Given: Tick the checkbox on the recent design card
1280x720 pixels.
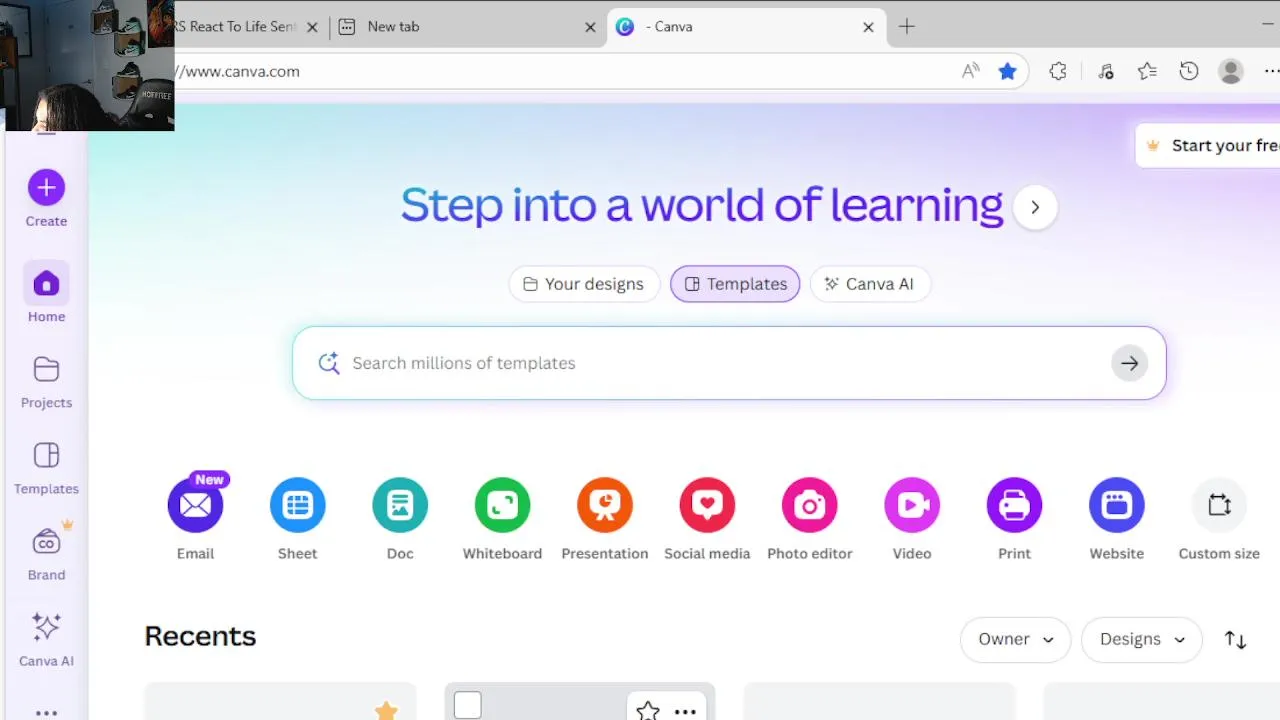Looking at the screenshot, I should point(467,706).
